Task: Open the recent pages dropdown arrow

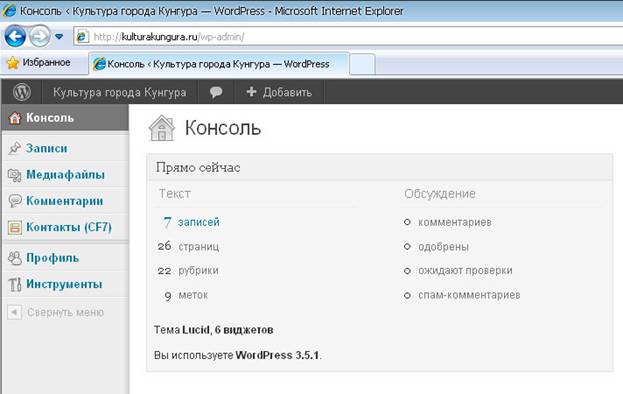Action: pyautogui.click(x=59, y=37)
